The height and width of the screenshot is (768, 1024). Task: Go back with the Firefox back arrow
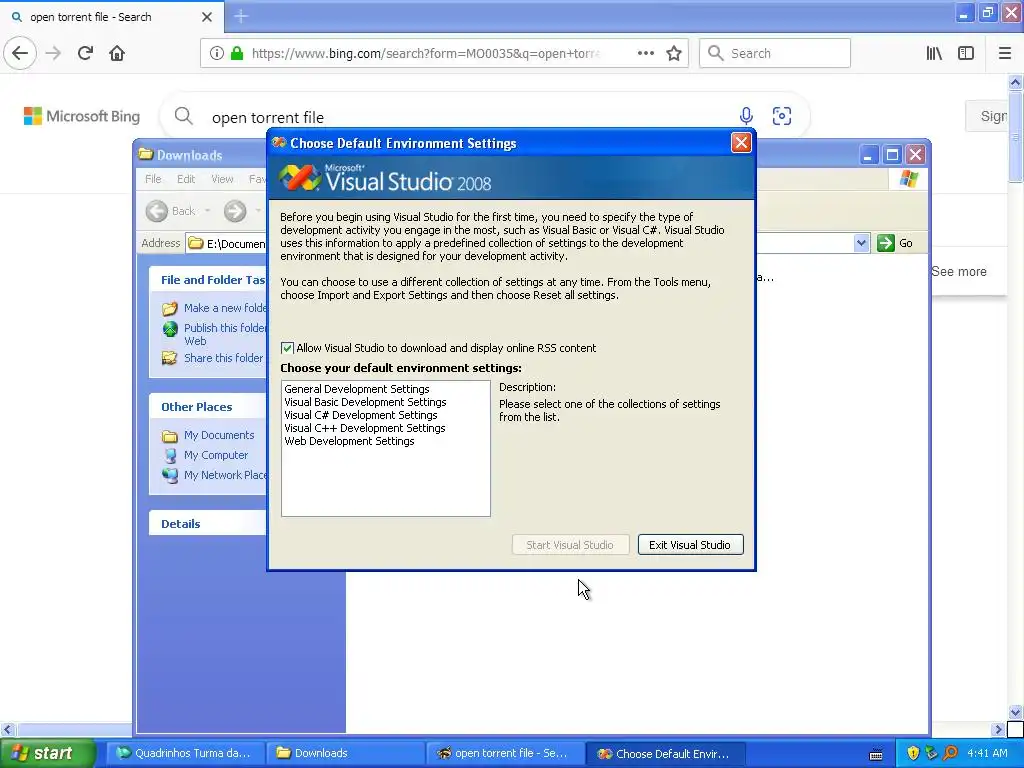tap(20, 53)
